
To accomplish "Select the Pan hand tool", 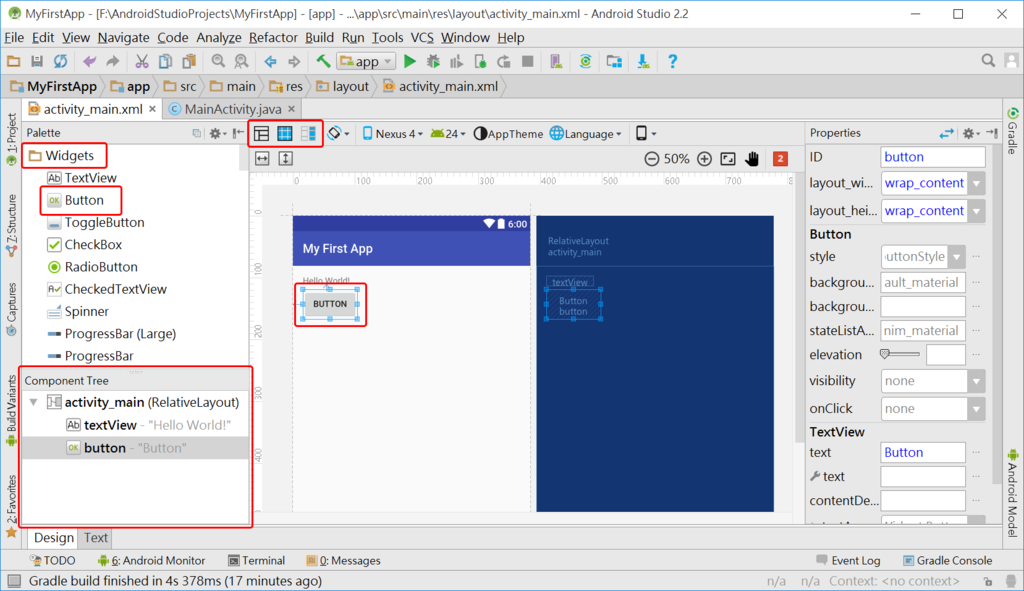I will coord(752,159).
